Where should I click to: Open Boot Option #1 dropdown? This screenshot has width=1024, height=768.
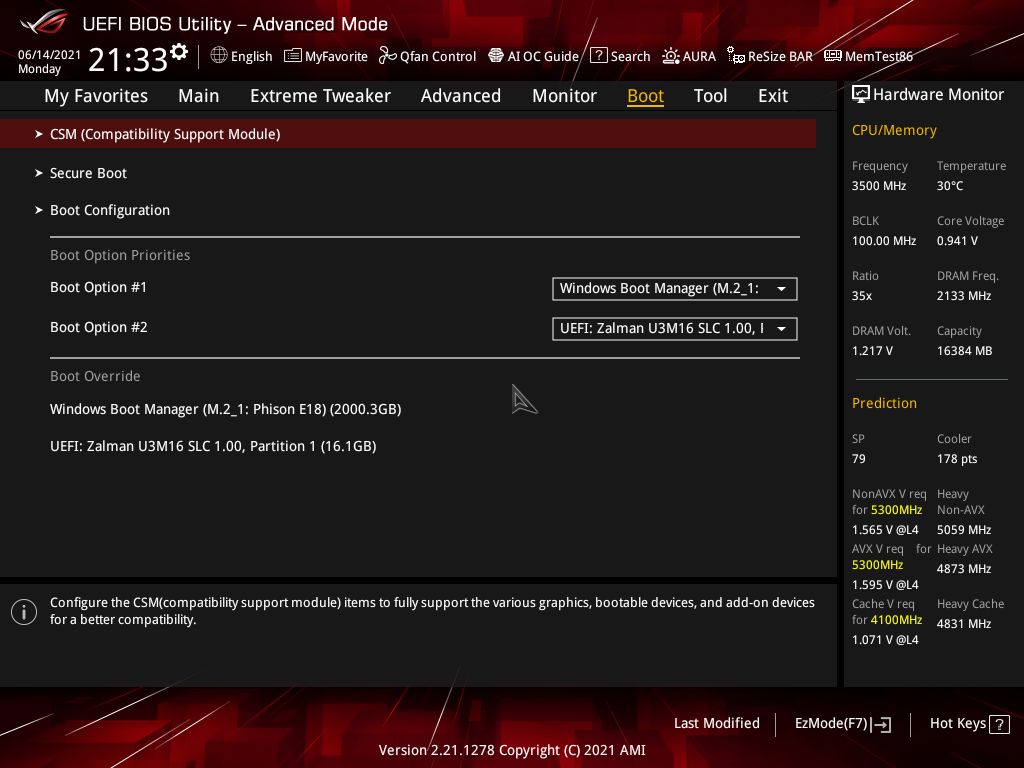pos(675,289)
